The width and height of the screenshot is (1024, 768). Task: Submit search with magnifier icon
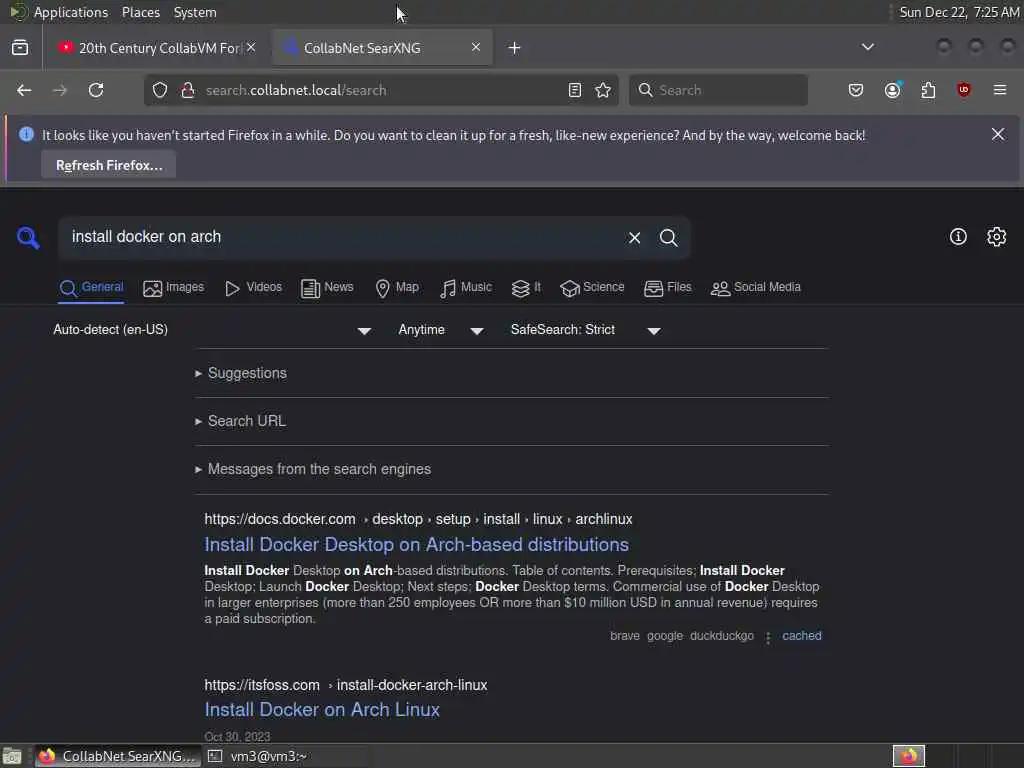tap(668, 238)
